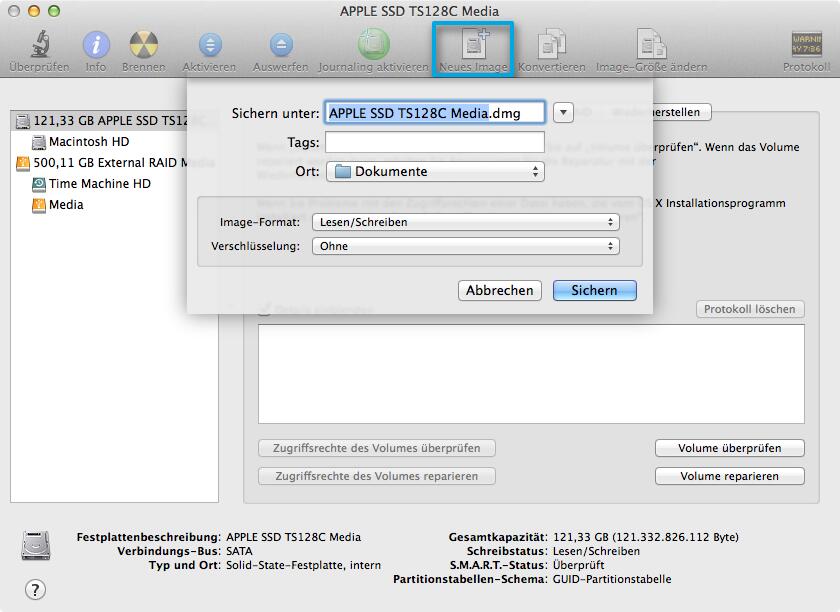Click the Sichern button
840x612 pixels.
point(594,291)
